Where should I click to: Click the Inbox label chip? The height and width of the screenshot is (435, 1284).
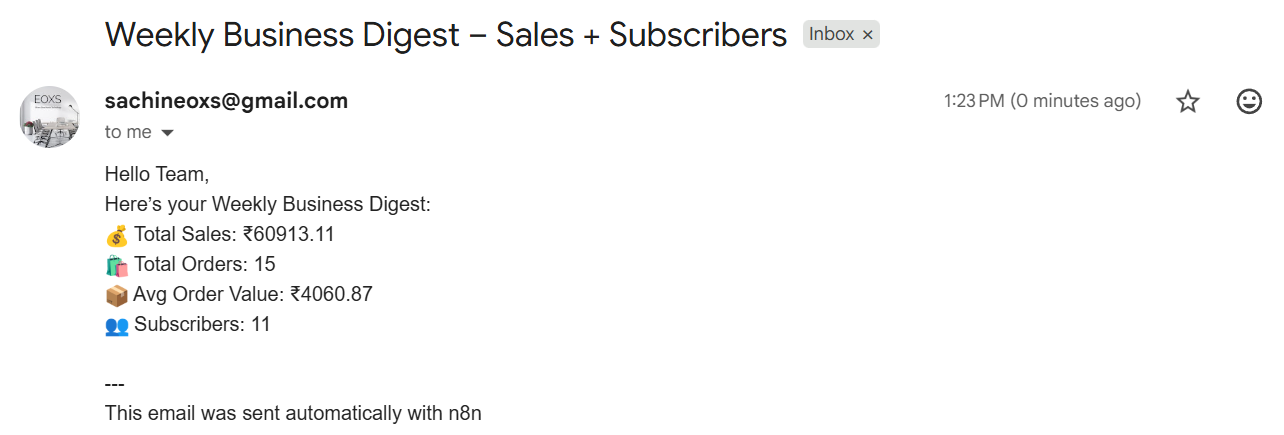831,35
